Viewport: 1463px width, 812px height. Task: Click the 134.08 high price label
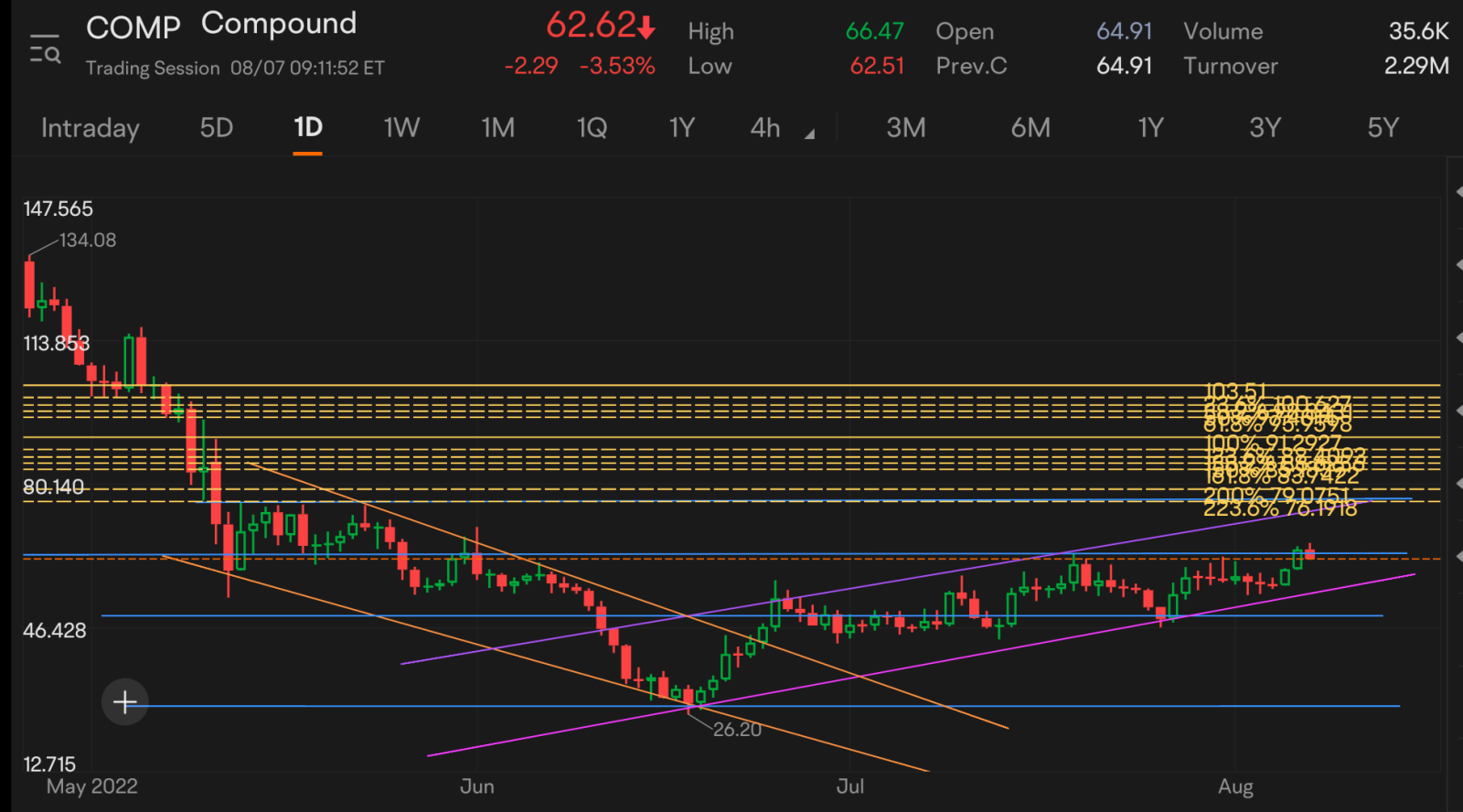(88, 240)
